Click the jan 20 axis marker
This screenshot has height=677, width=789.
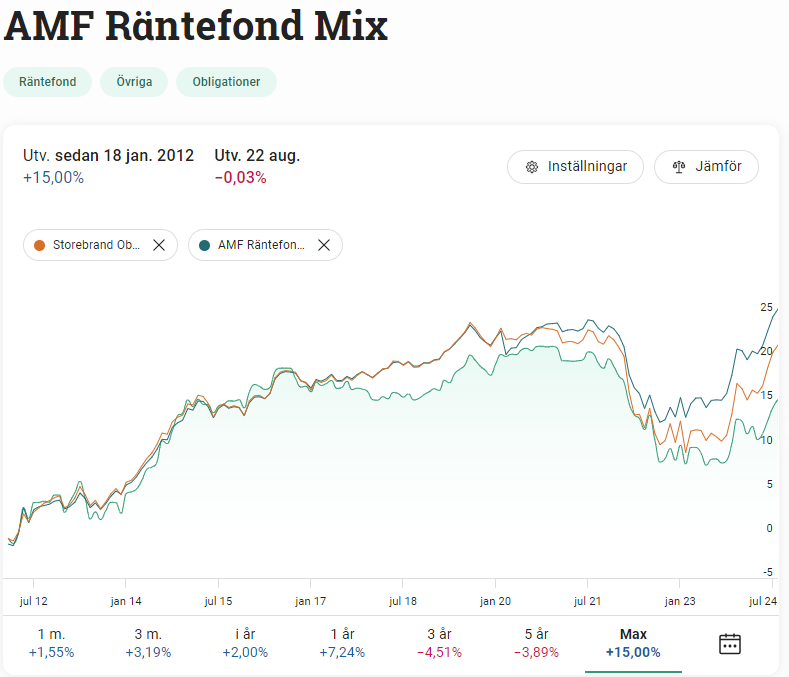pos(495,601)
